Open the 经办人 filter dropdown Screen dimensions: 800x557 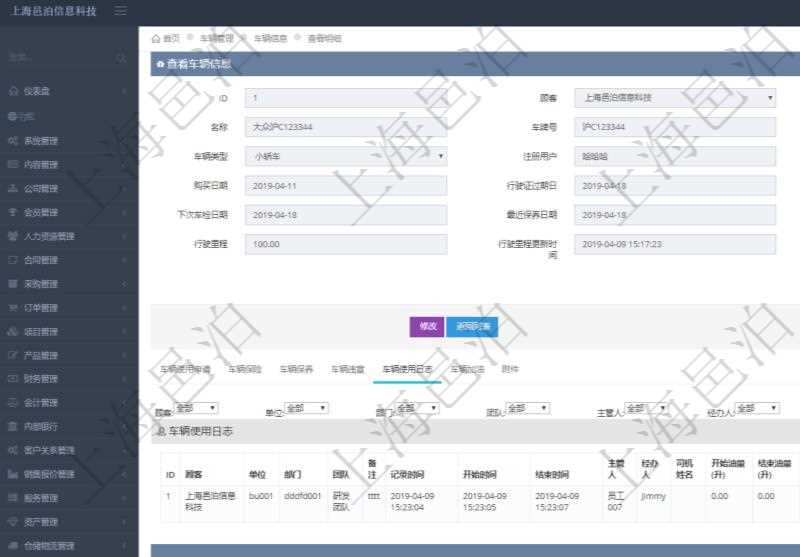tap(756, 408)
